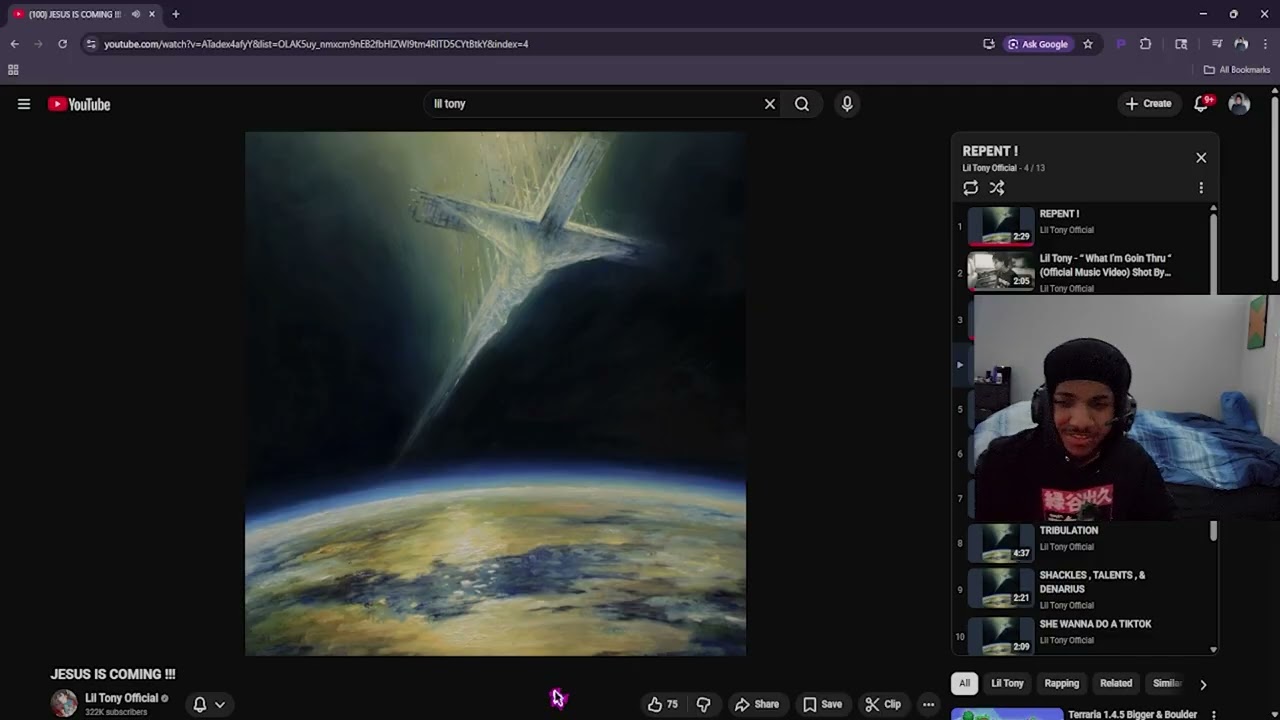
Task: Open the Chrome three-dot menu
Action: 1266,44
